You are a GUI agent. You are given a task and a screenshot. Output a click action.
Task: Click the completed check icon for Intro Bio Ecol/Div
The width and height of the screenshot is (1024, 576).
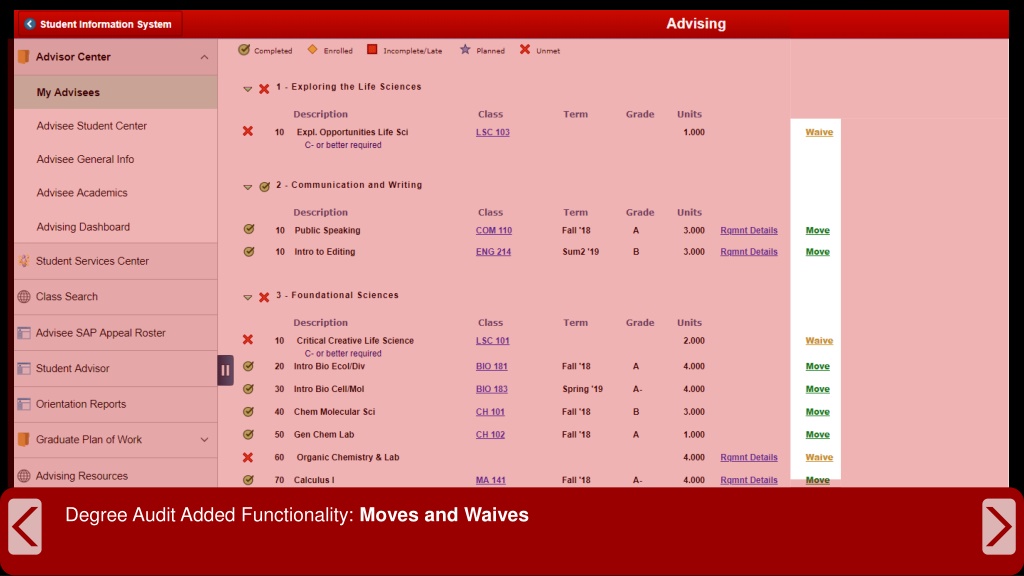pos(248,366)
